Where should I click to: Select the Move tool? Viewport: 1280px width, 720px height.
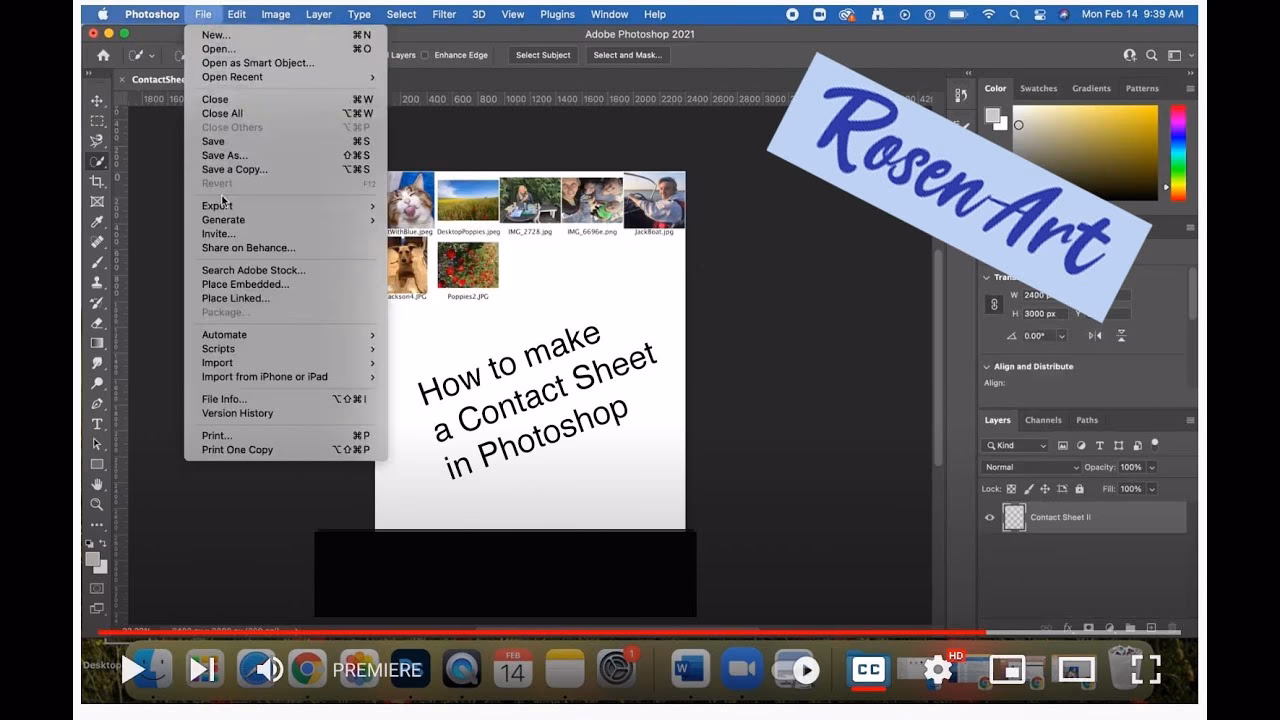pyautogui.click(x=97, y=101)
